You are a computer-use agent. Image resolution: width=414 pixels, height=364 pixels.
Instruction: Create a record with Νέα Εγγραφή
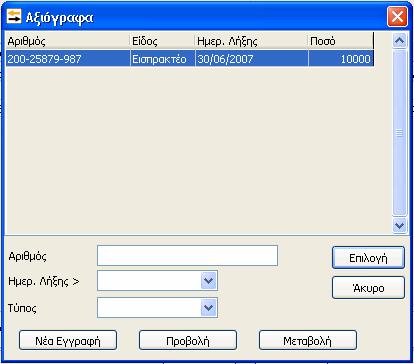pos(68,341)
